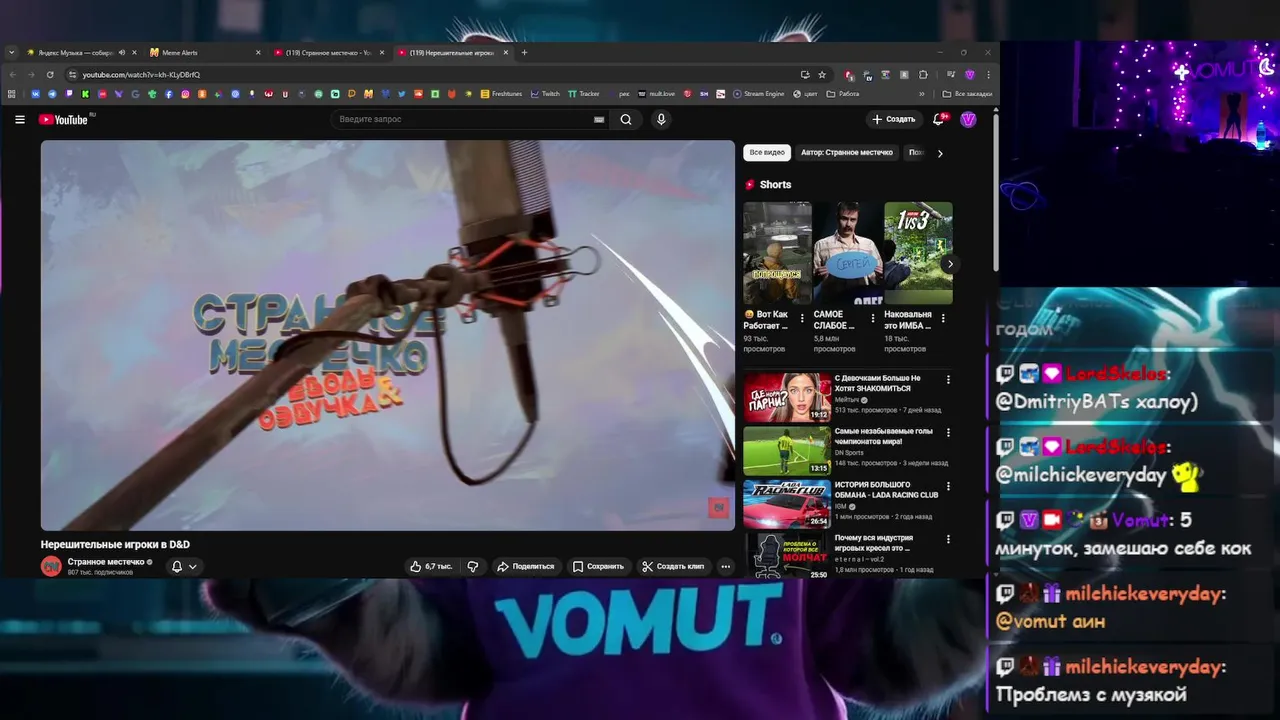Open subscription notification bell dropdown
The width and height of the screenshot is (1280, 720).
coord(184,566)
